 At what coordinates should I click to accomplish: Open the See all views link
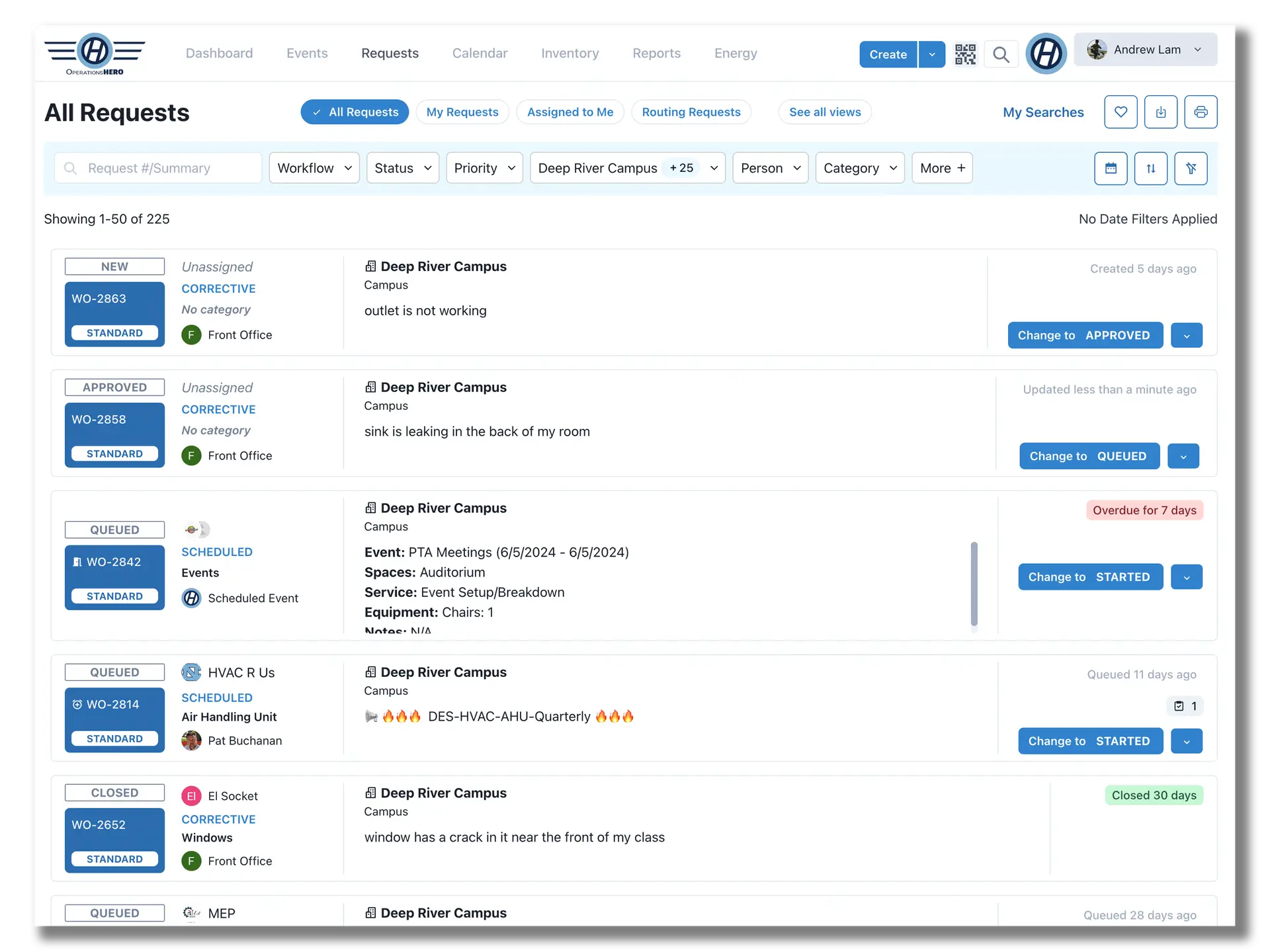825,112
